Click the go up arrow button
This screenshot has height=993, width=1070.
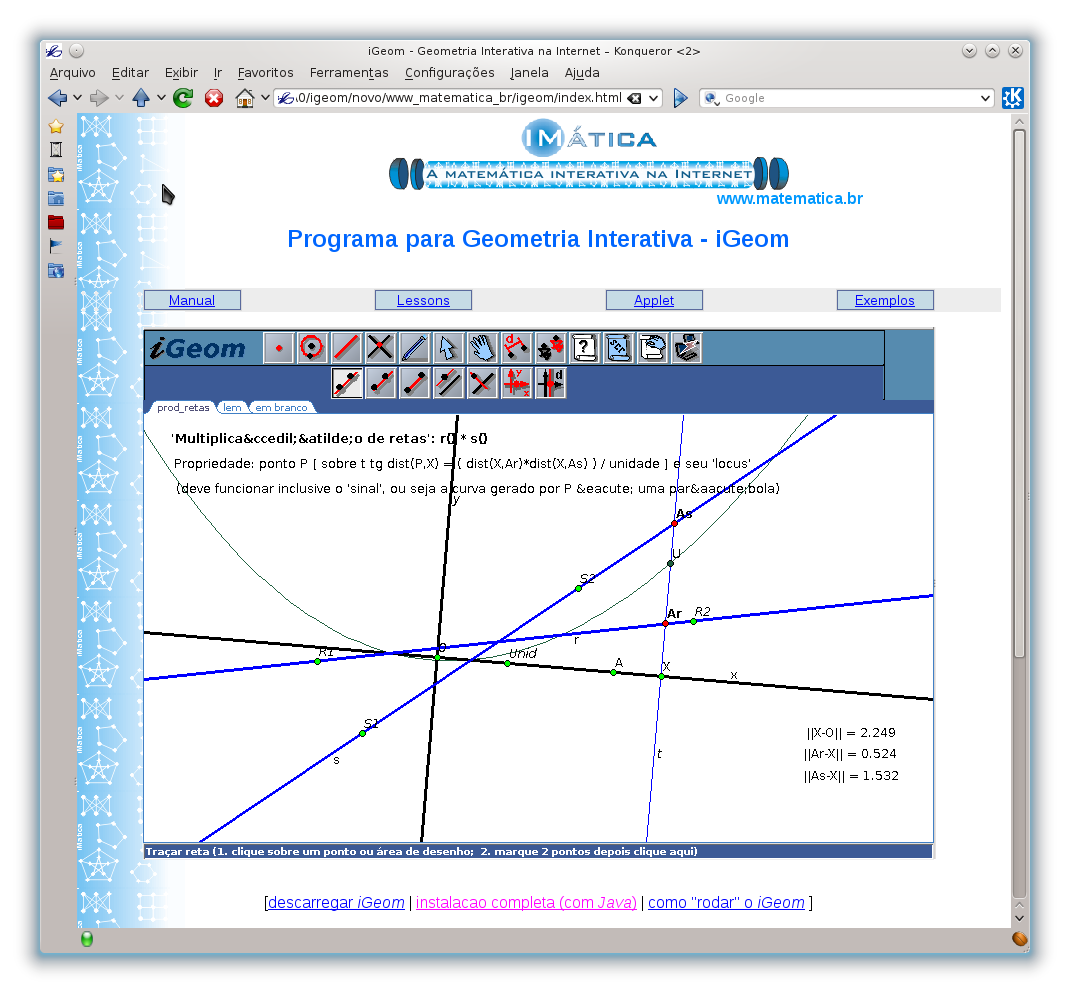click(141, 98)
